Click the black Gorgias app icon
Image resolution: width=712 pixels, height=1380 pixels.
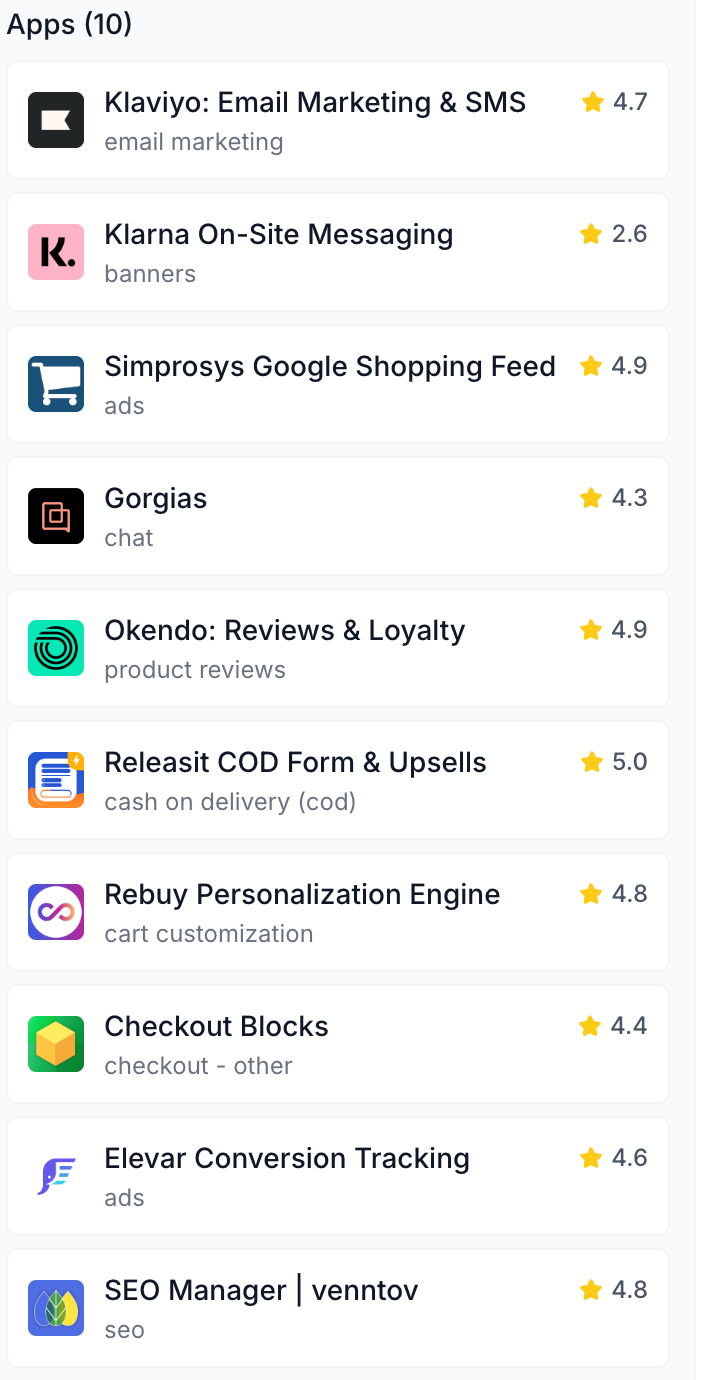pos(56,516)
